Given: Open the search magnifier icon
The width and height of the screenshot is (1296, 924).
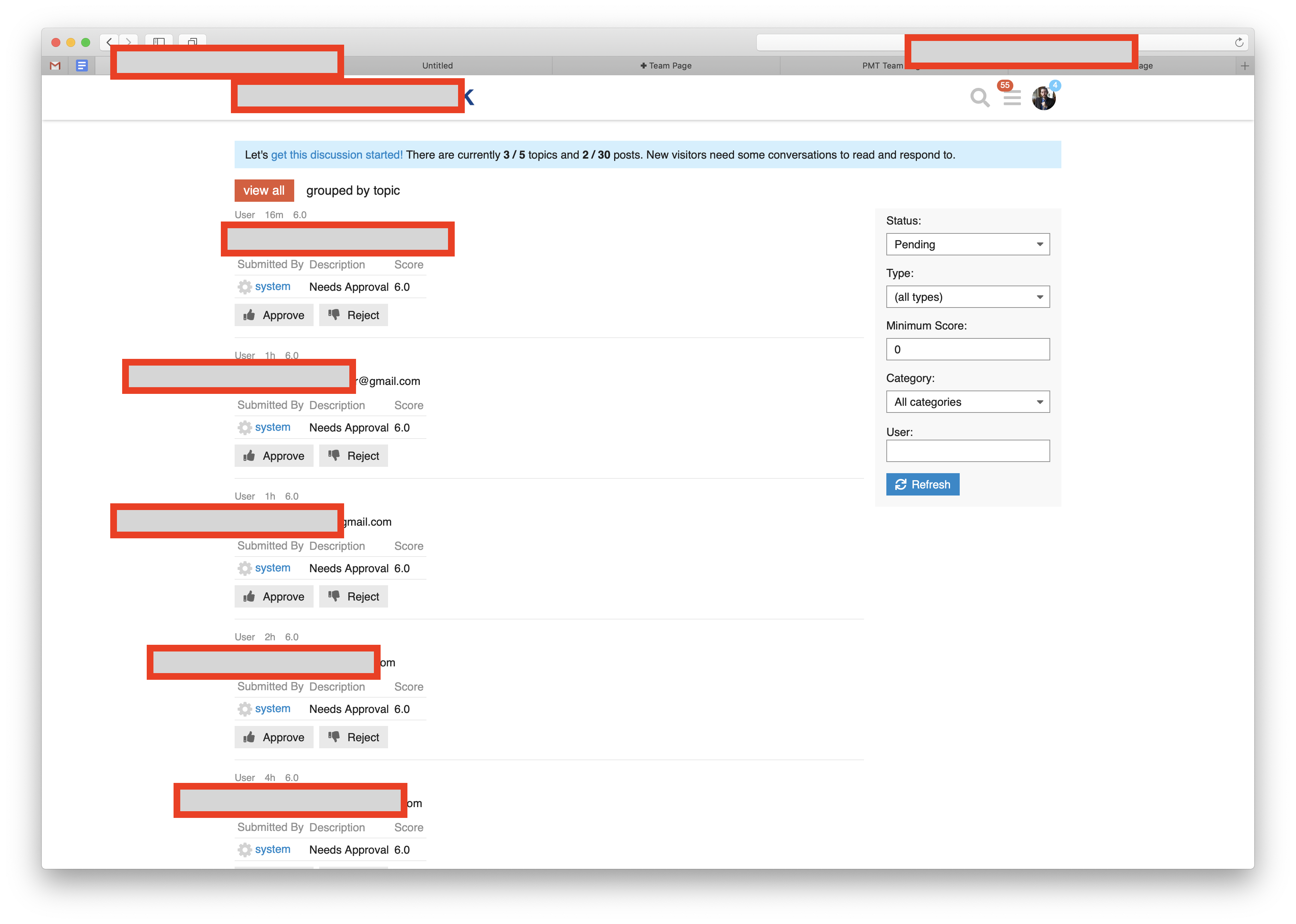Looking at the screenshot, I should point(979,98).
